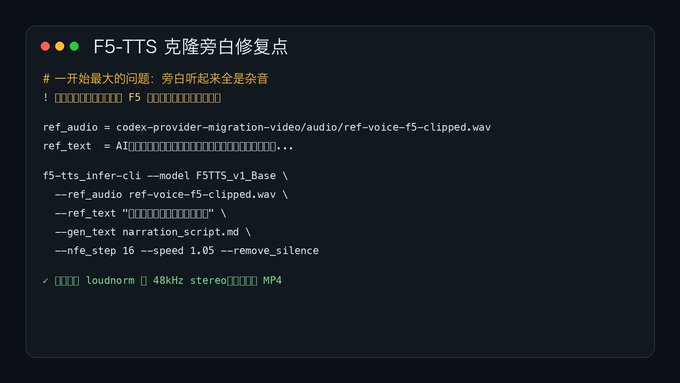Click the --speed 1.05 option
The height and width of the screenshot is (383, 680).
[177, 251]
